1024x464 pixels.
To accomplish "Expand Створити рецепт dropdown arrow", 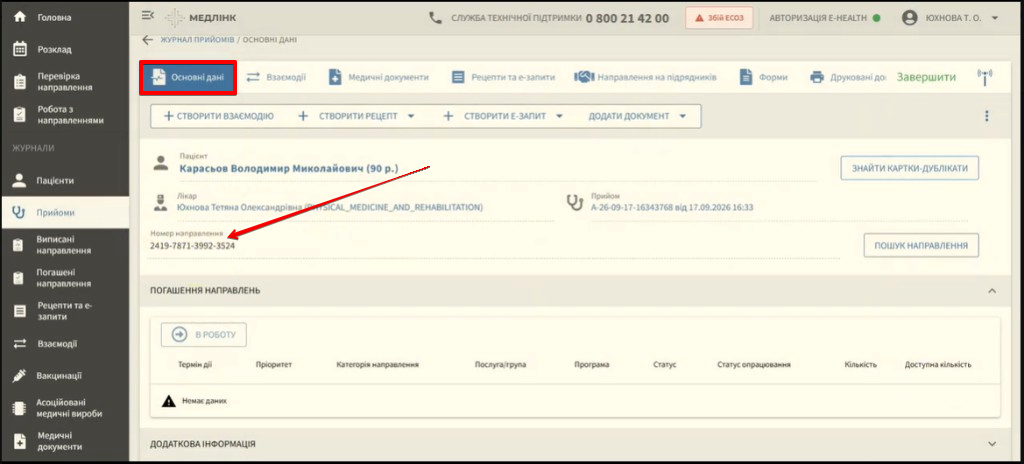I will point(411,116).
